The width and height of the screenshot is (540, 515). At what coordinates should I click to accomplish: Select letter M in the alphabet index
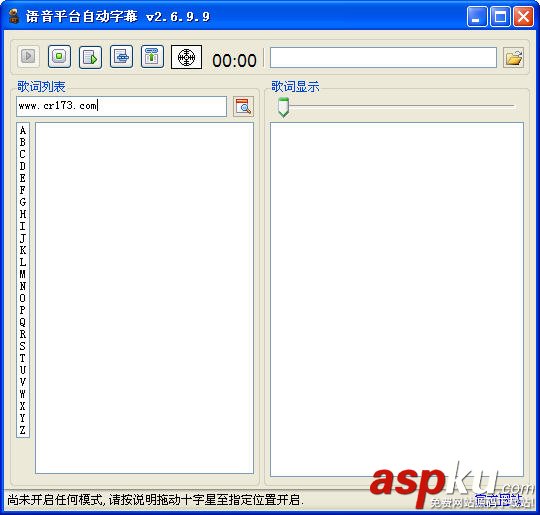coord(23,274)
